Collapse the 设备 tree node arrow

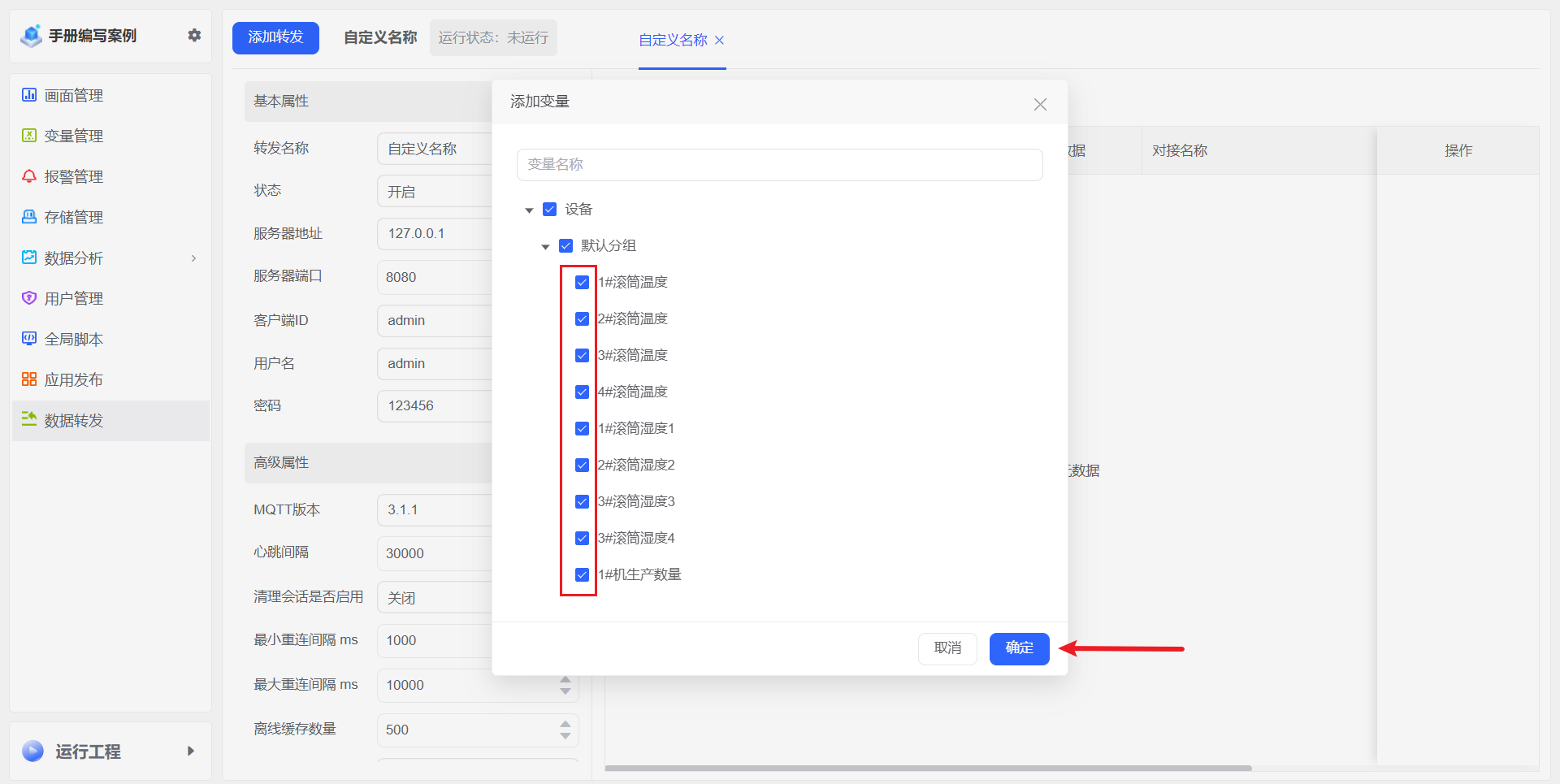[529, 210]
